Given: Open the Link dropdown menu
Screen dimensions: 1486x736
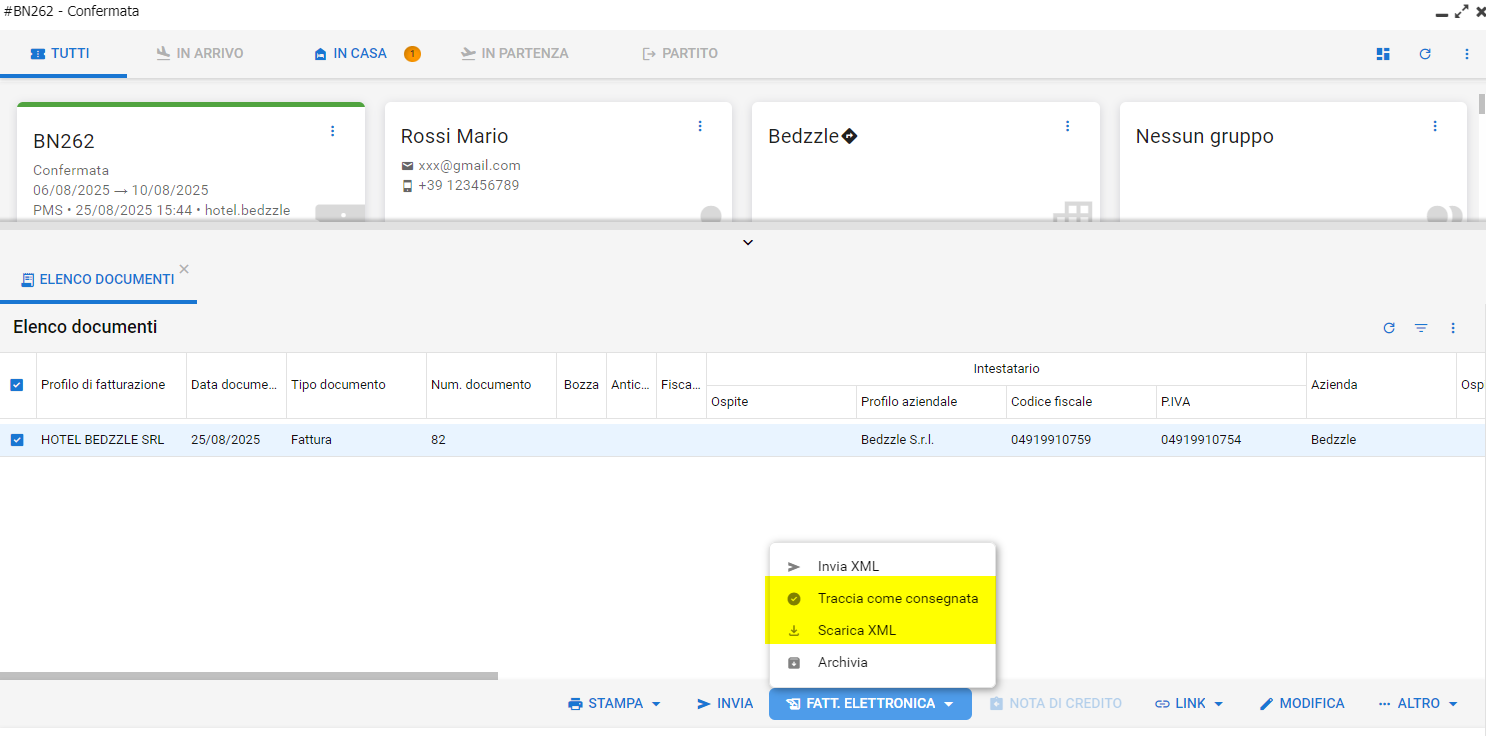Looking at the screenshot, I should [1189, 704].
